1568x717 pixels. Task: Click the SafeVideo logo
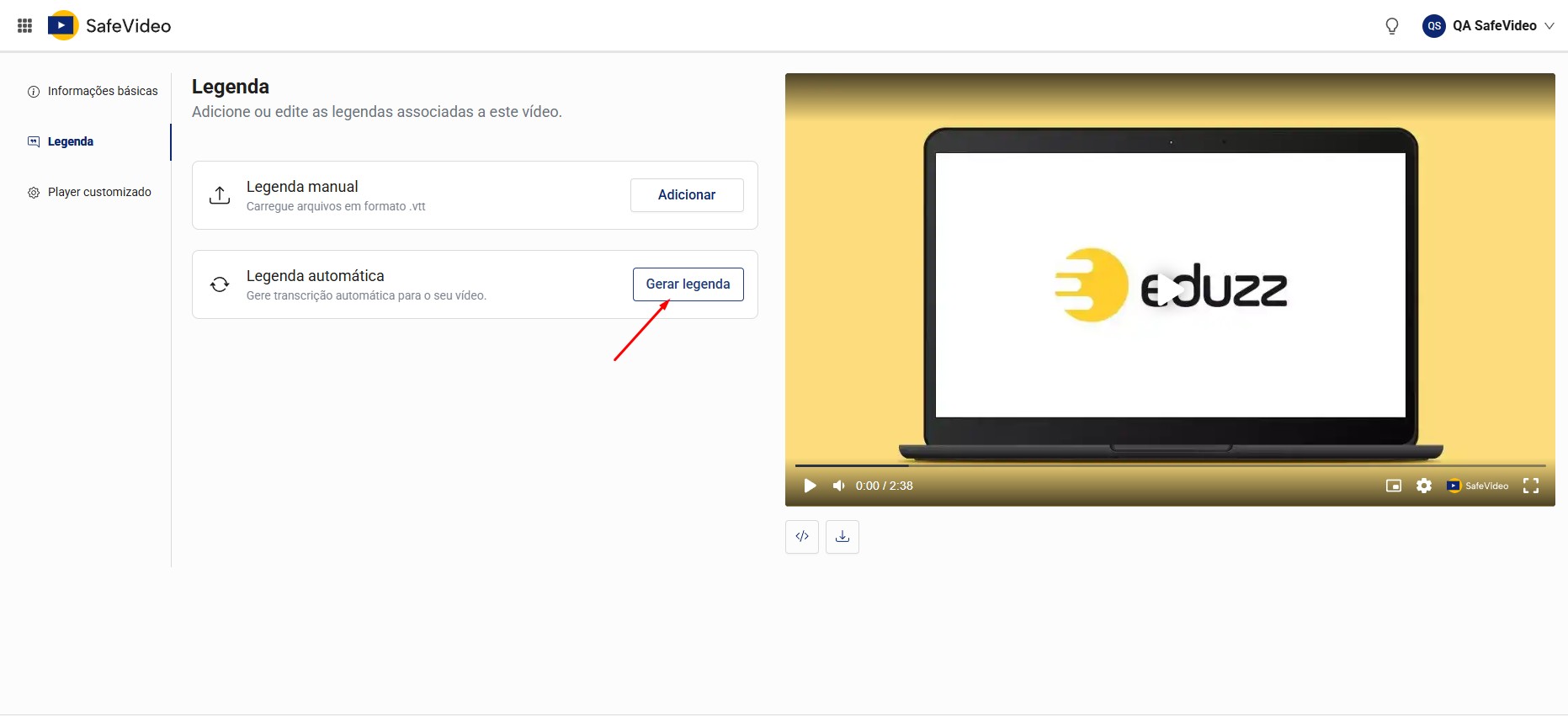click(x=109, y=26)
